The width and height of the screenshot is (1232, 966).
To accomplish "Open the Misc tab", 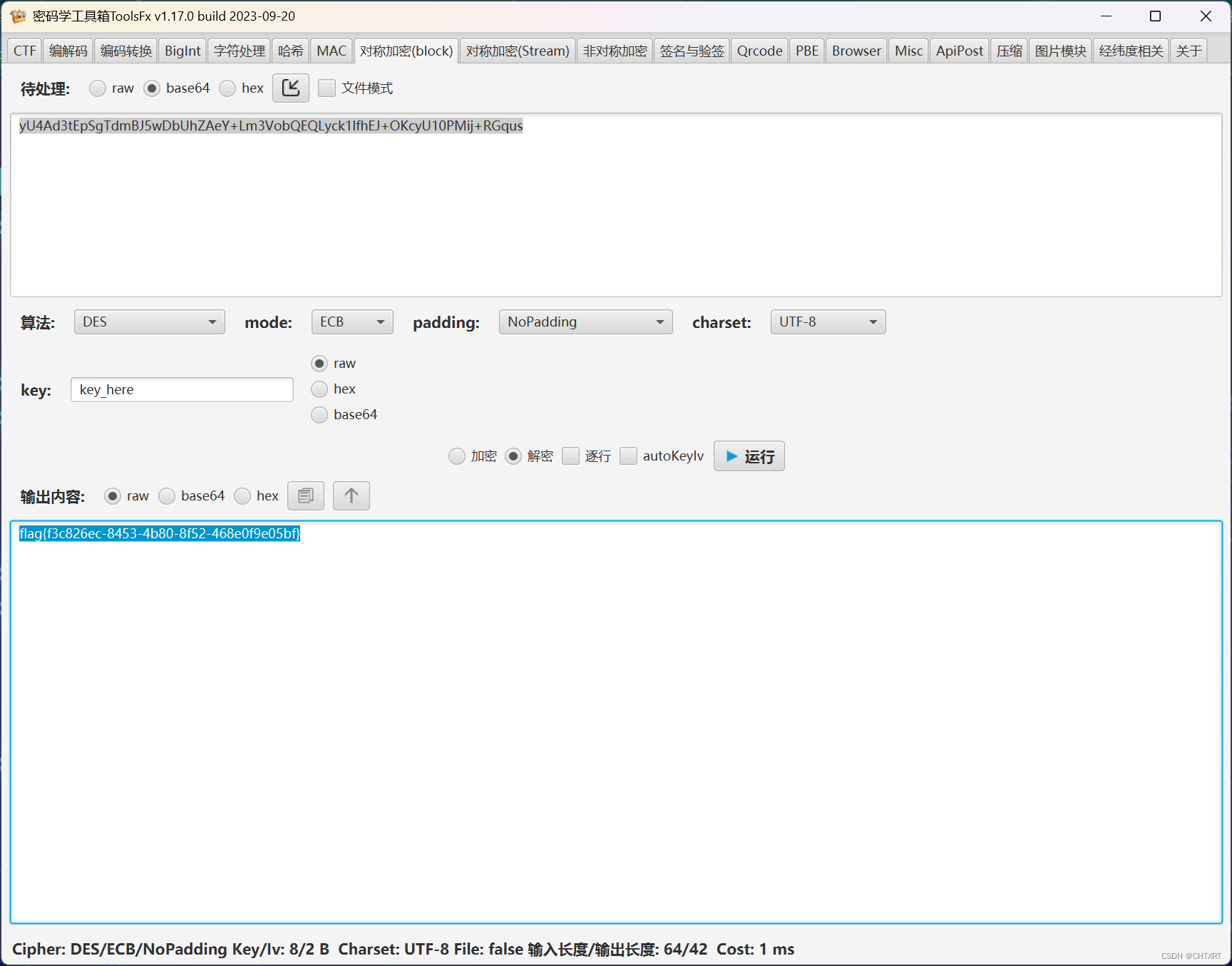I will (909, 51).
